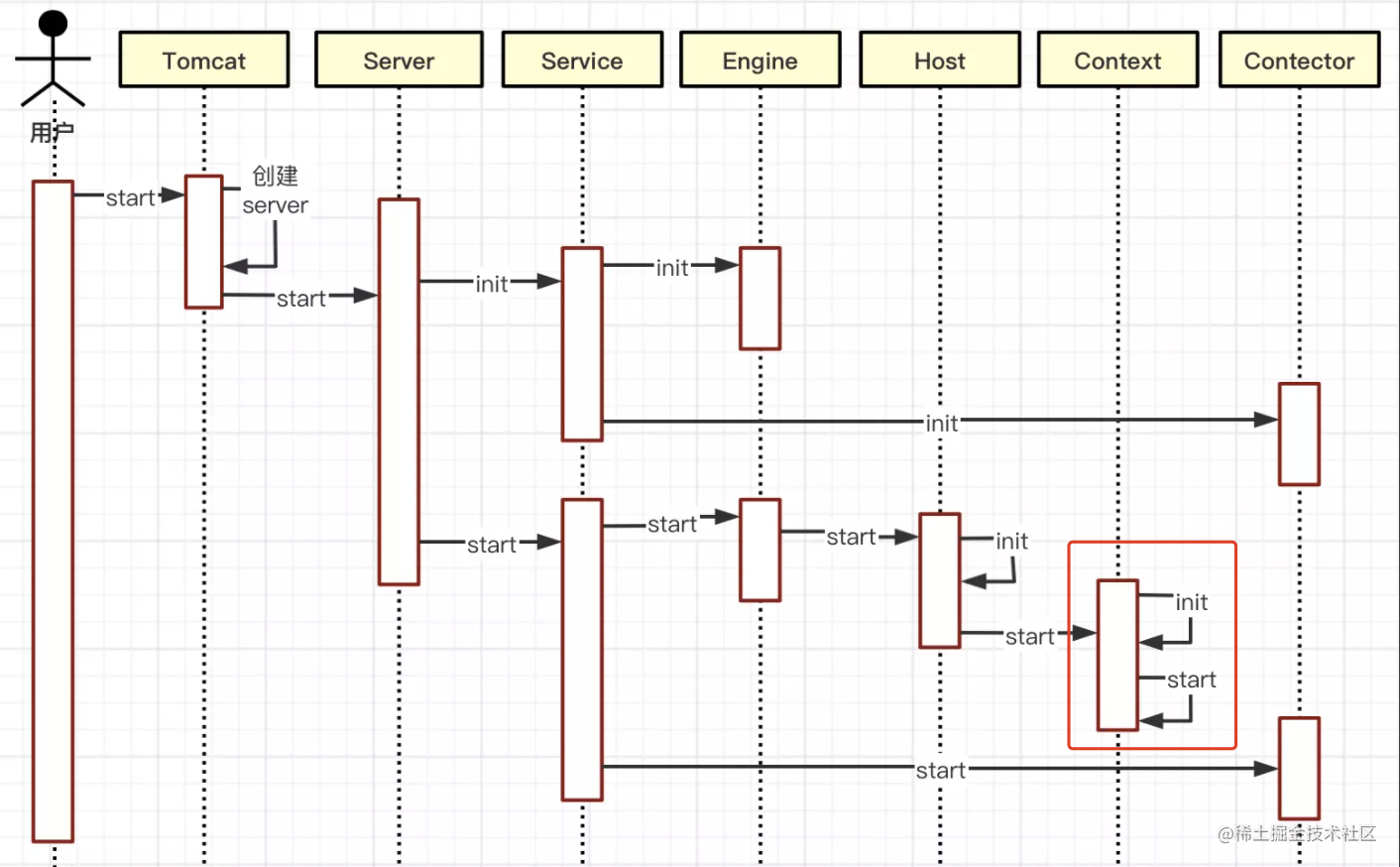Click the Context self-call start label
This screenshot has width=1400, height=867.
tap(1192, 680)
